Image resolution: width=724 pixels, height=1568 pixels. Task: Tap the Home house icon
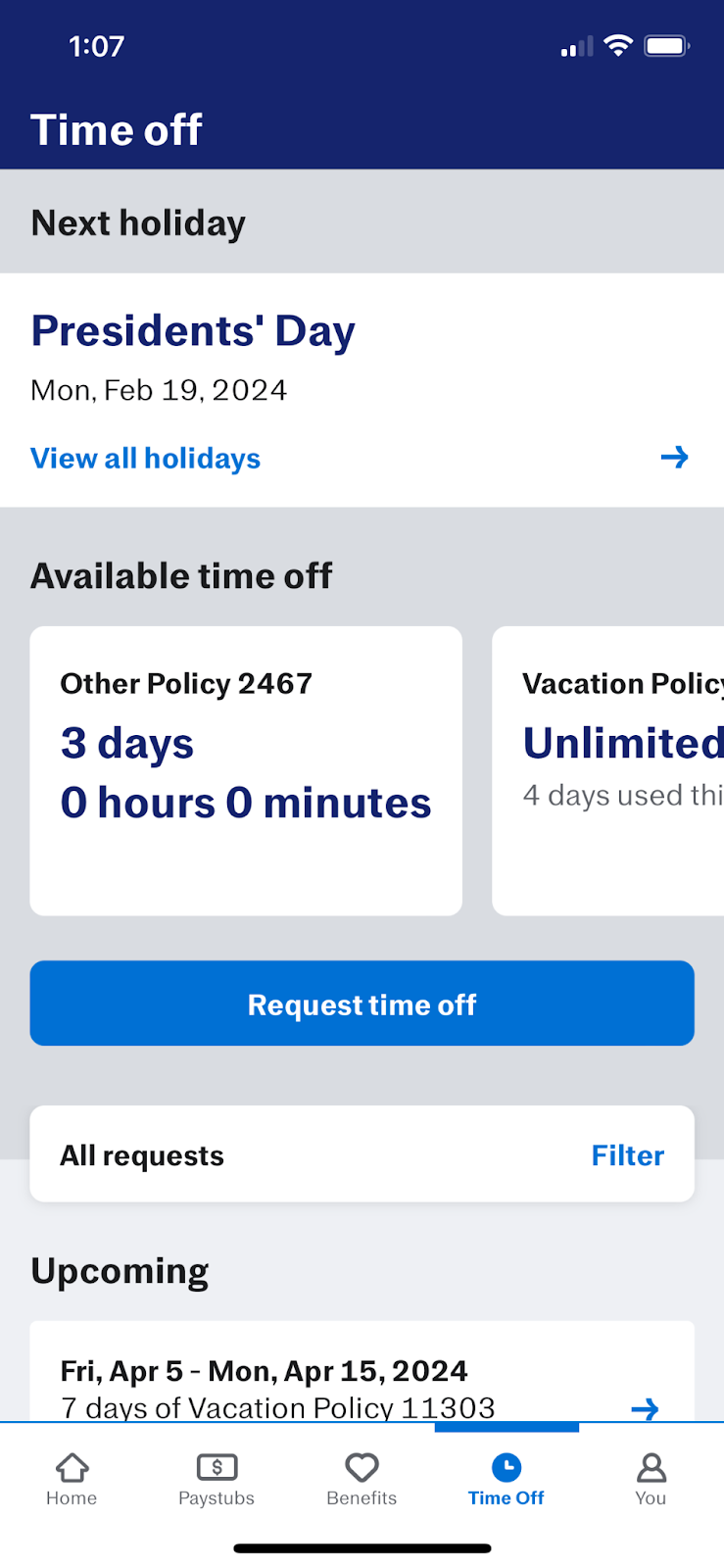tap(72, 1467)
